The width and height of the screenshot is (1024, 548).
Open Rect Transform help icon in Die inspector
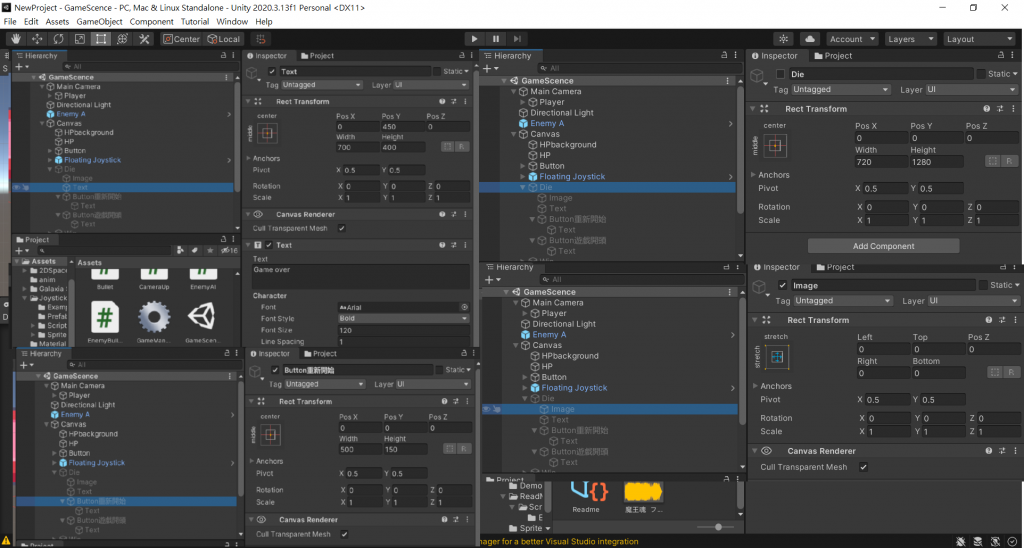click(x=987, y=109)
